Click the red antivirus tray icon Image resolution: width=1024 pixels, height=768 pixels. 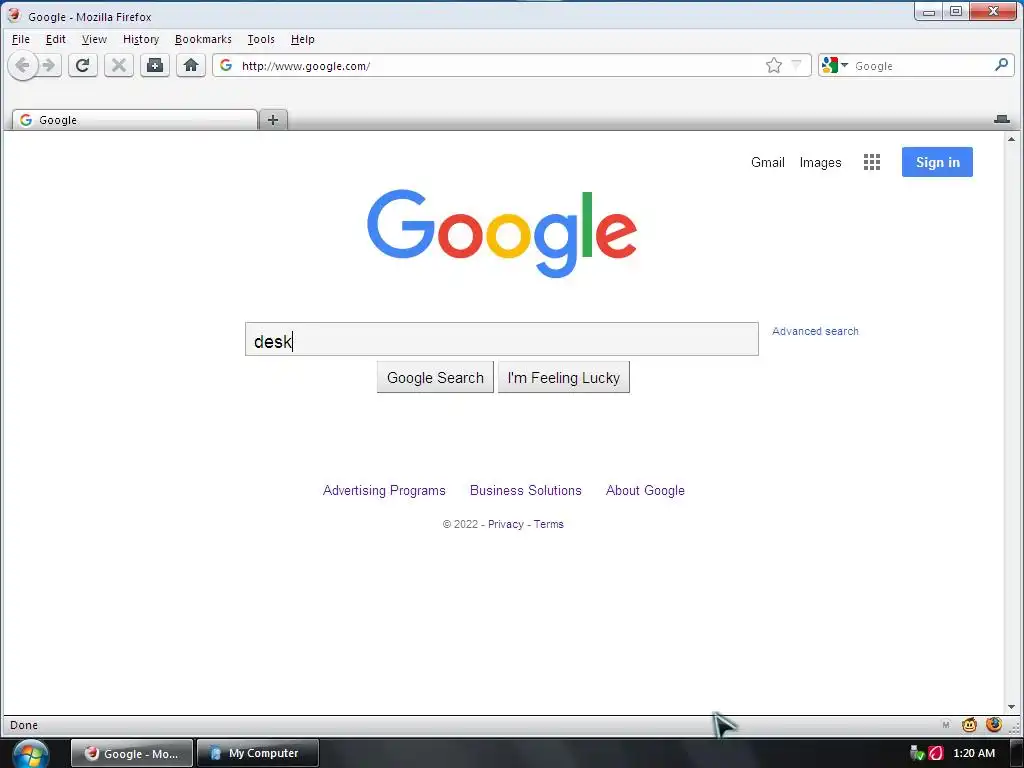936,753
